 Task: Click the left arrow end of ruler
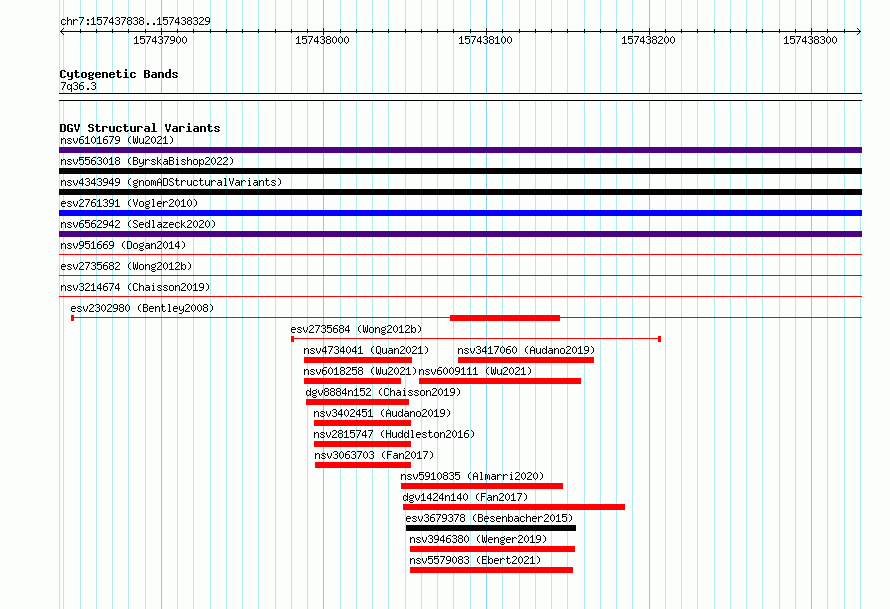point(62,31)
